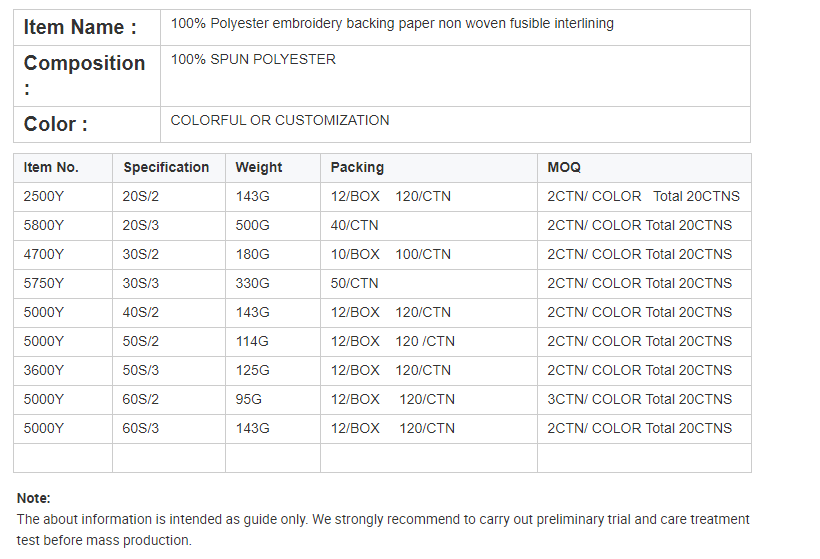
Task: Click the COLORFUL OR CUSTOMIZATION value
Action: pyautogui.click(x=280, y=120)
